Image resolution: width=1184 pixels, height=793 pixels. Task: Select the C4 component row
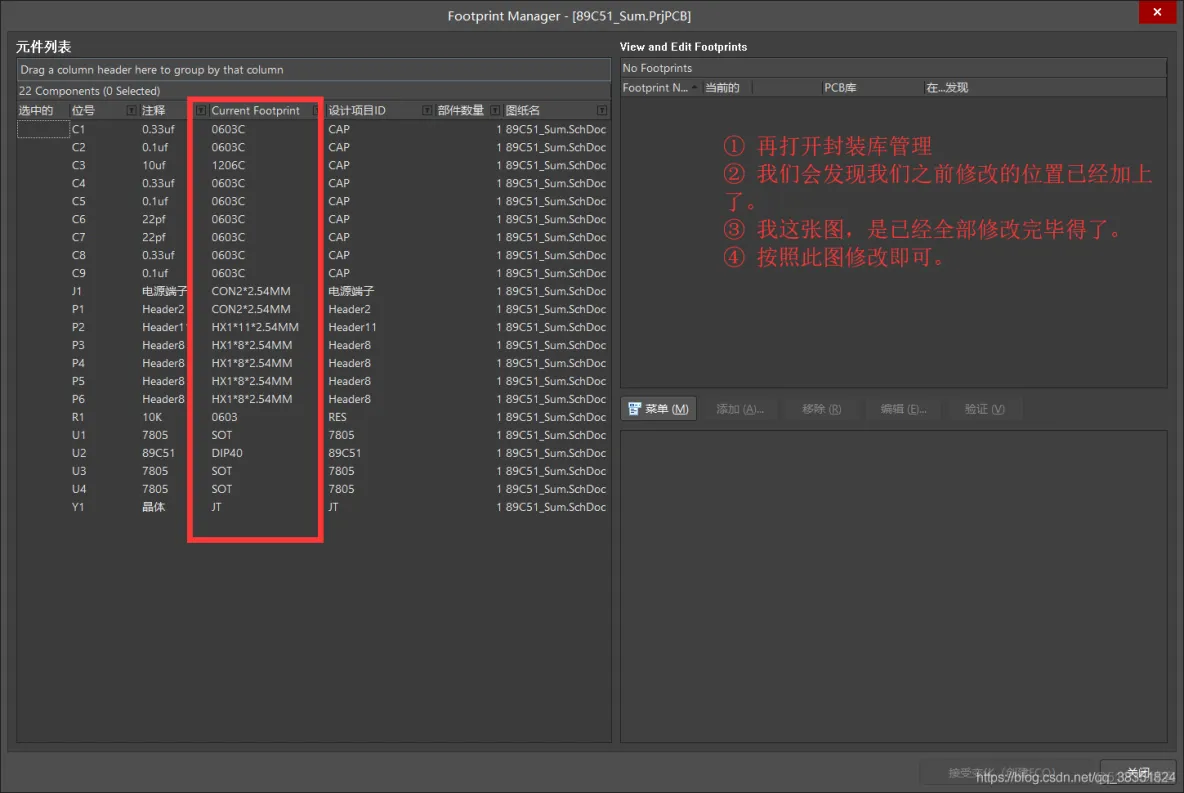coord(313,184)
